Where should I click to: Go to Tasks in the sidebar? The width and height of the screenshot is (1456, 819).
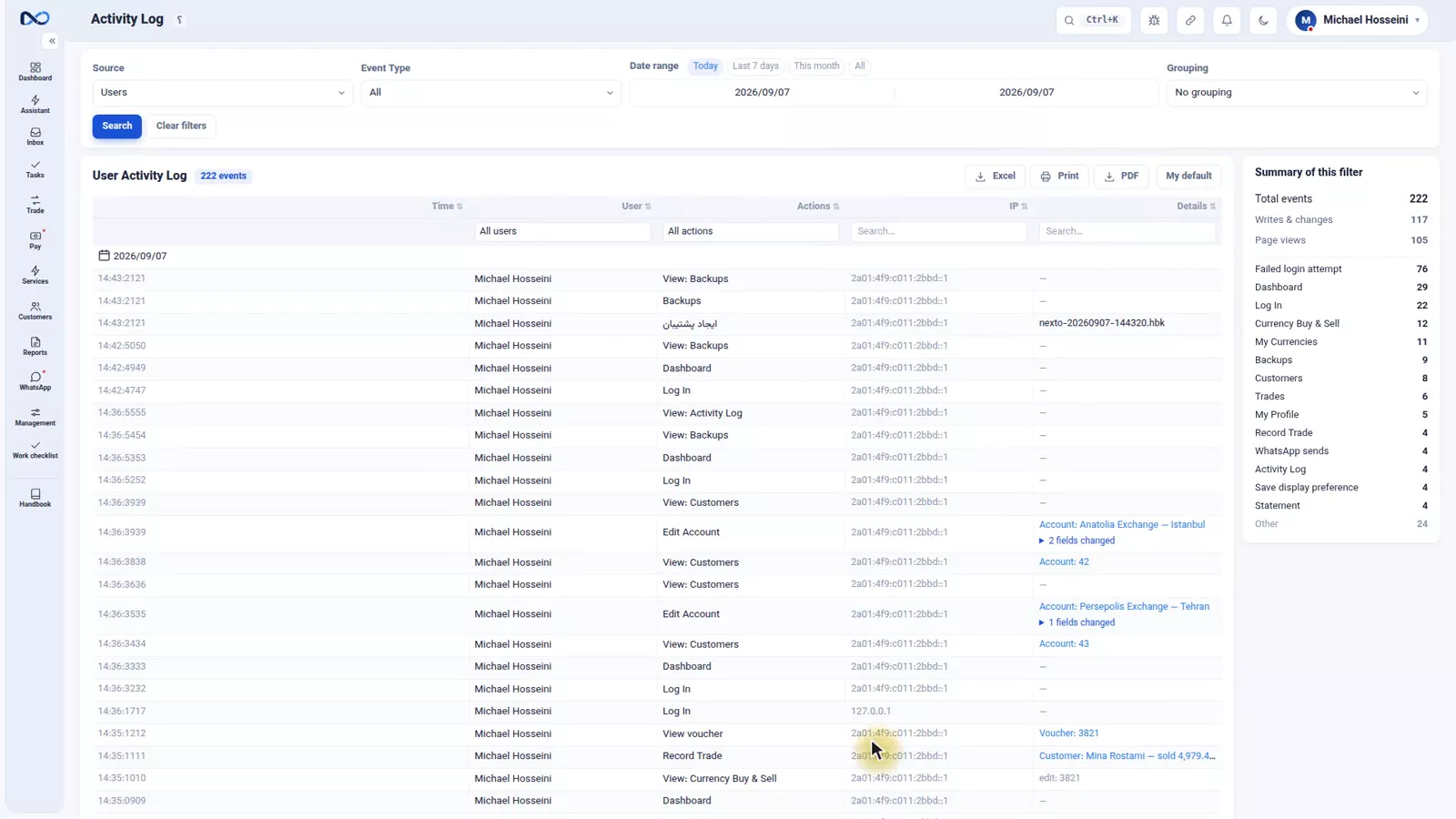(x=35, y=169)
